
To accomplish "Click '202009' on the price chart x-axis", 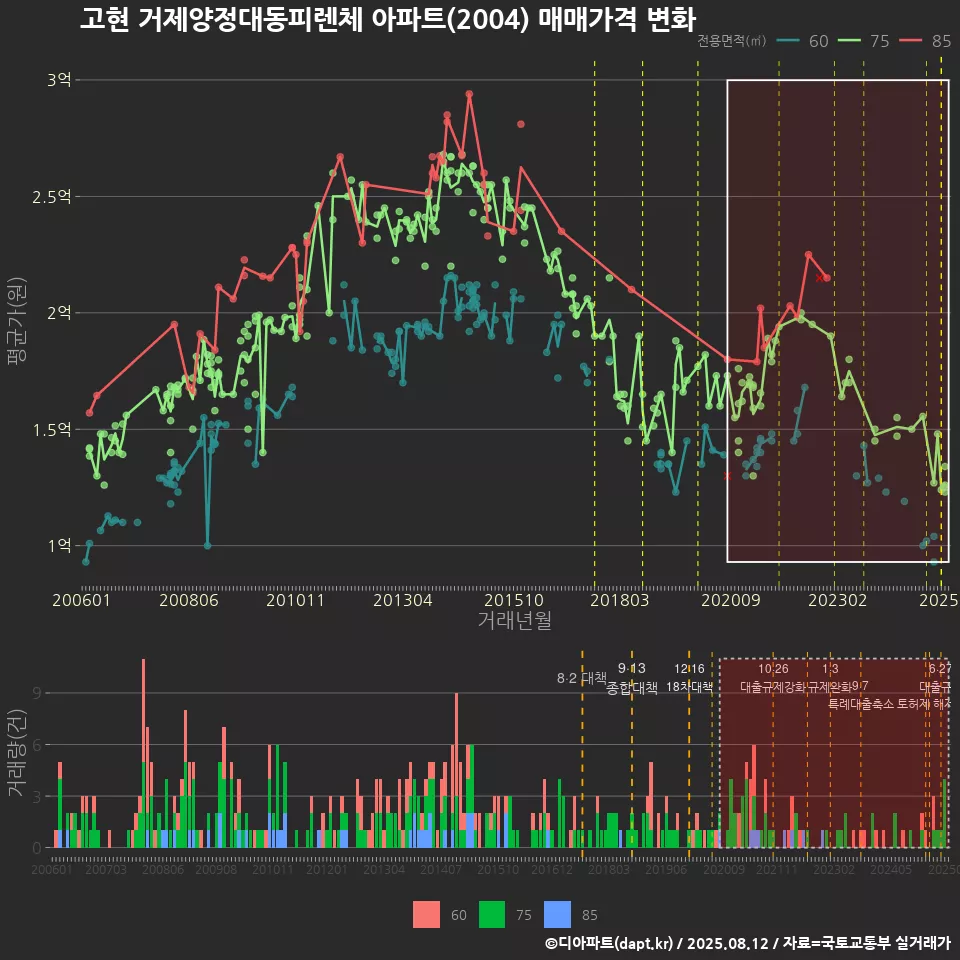I will (x=730, y=600).
